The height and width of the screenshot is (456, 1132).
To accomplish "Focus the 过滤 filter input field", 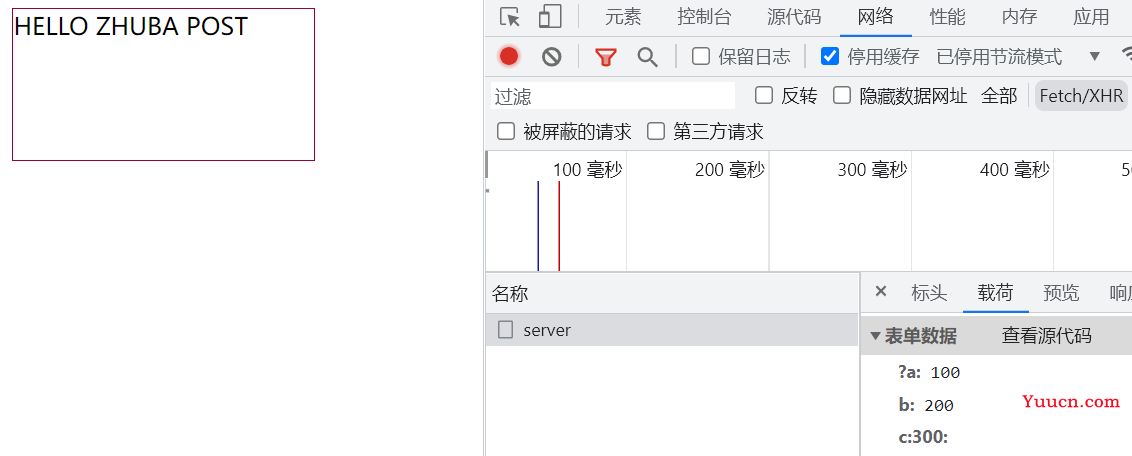I will [x=613, y=96].
